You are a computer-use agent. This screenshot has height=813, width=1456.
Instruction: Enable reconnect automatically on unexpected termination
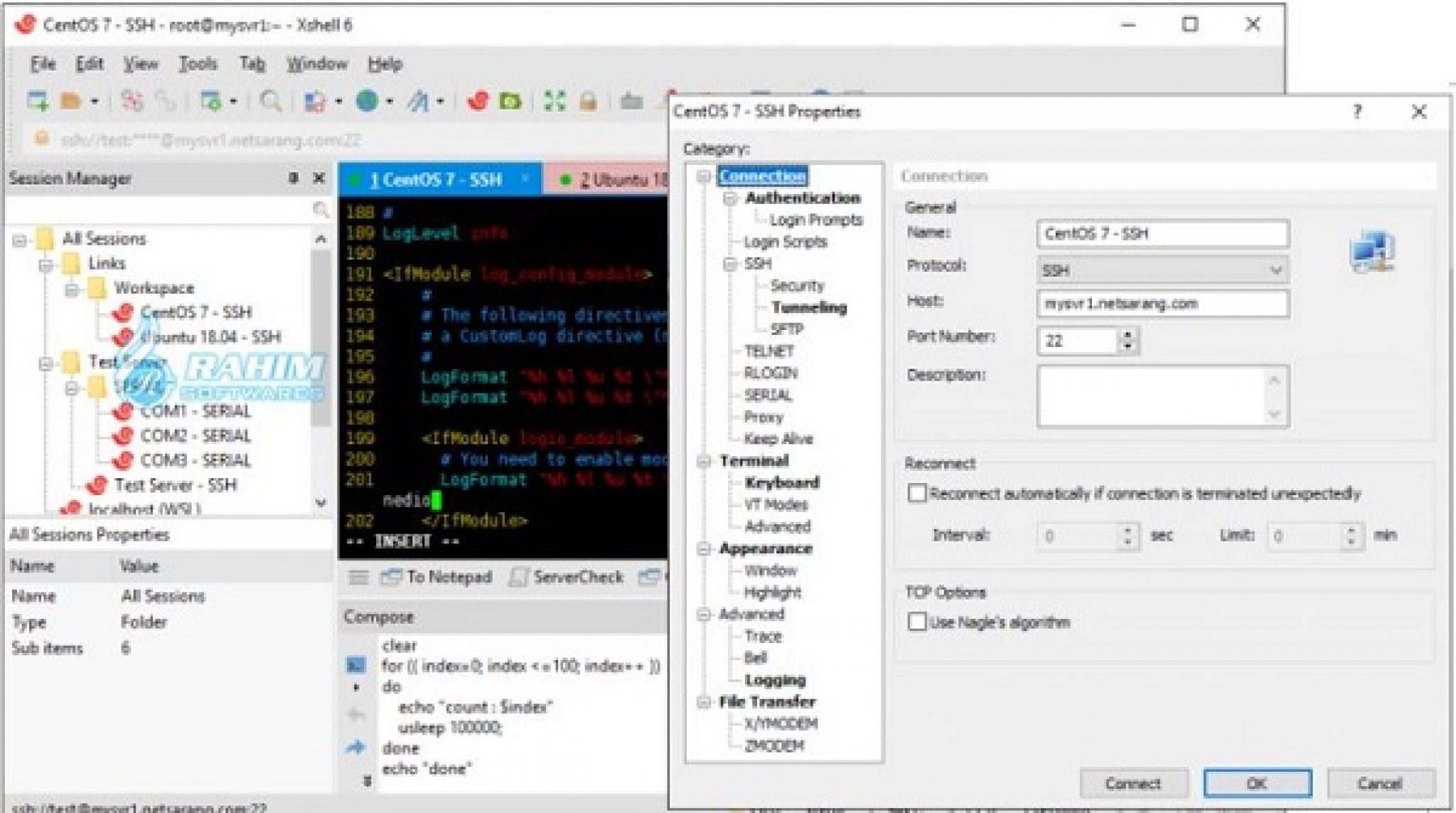pyautogui.click(x=919, y=494)
